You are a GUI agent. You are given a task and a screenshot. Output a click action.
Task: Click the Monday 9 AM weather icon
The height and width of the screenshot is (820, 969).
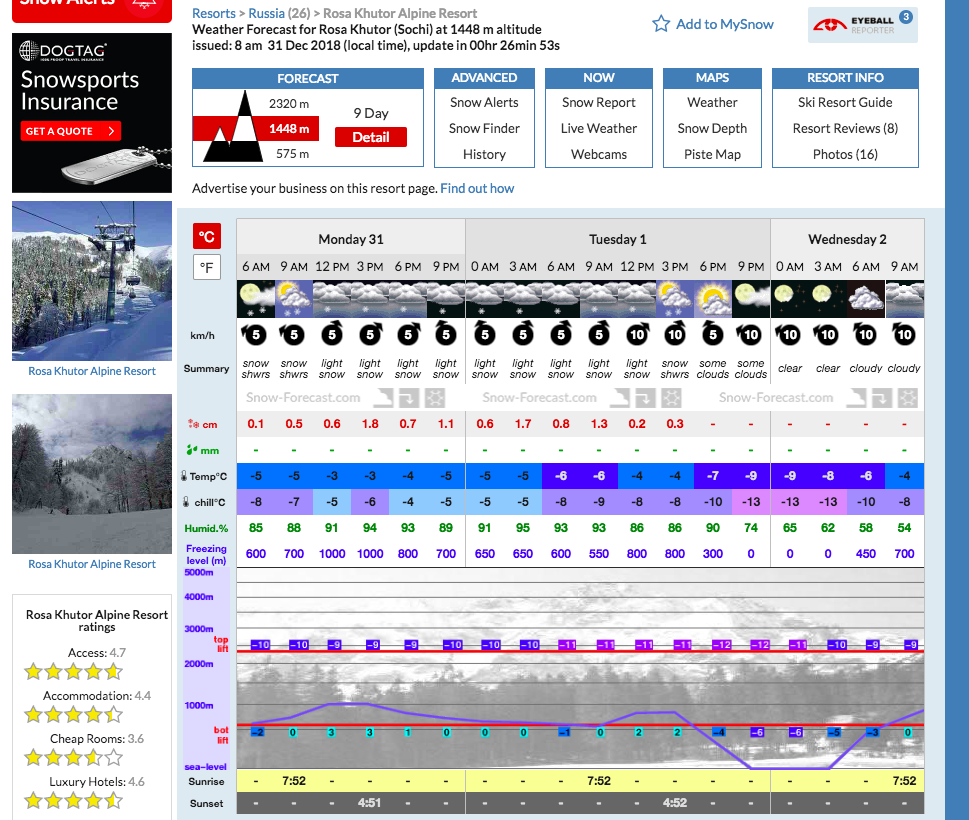click(294, 299)
